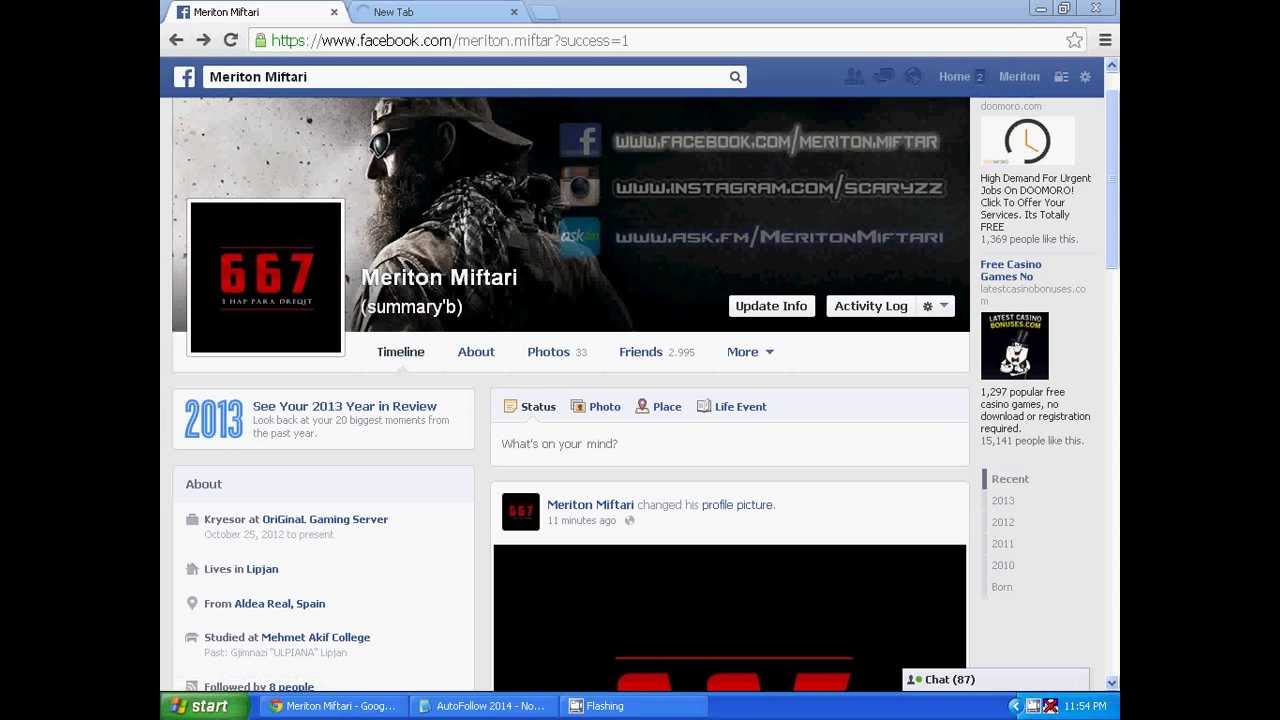The image size is (1280, 720).
Task: Open the Lipjan location link
Action: (262, 569)
